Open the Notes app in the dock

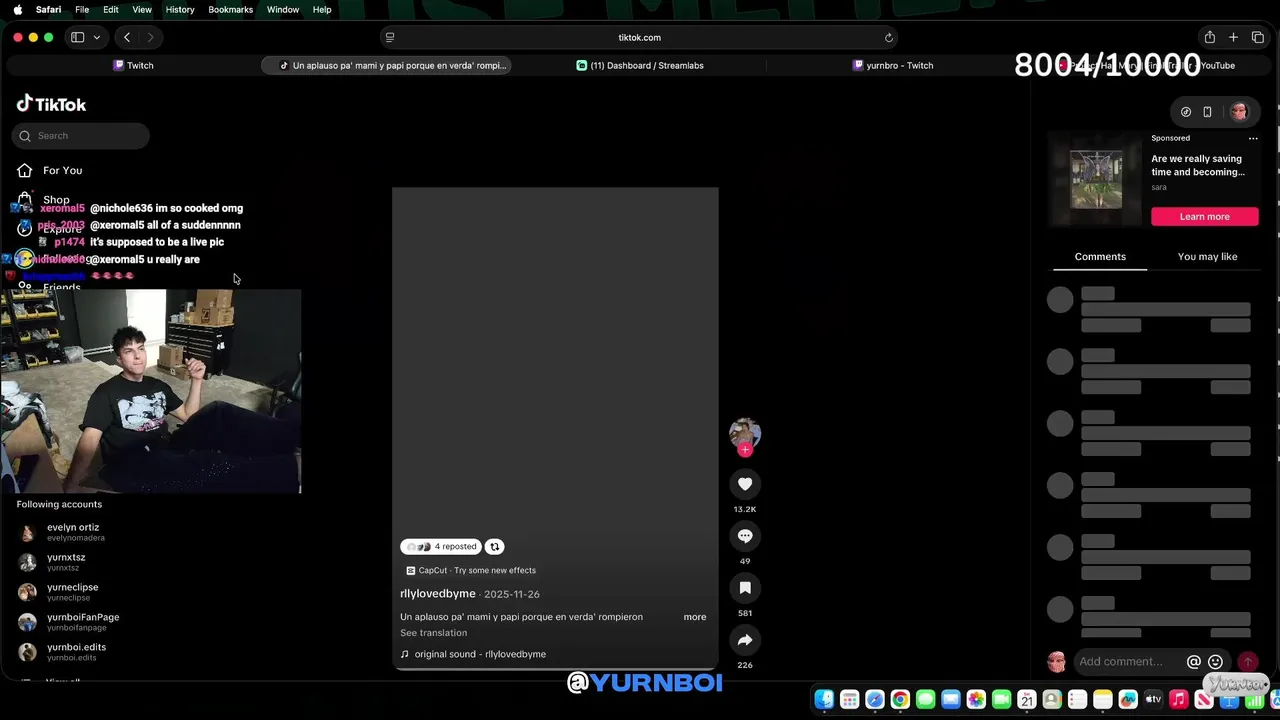(x=1103, y=700)
